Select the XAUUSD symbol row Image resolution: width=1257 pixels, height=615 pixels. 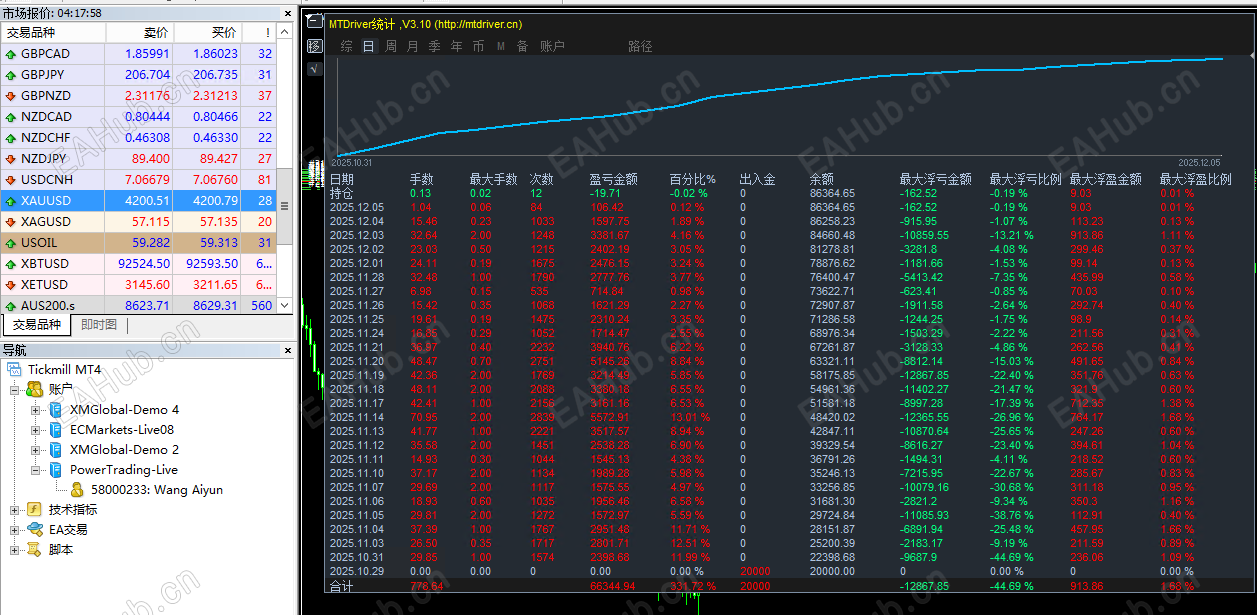coord(139,201)
